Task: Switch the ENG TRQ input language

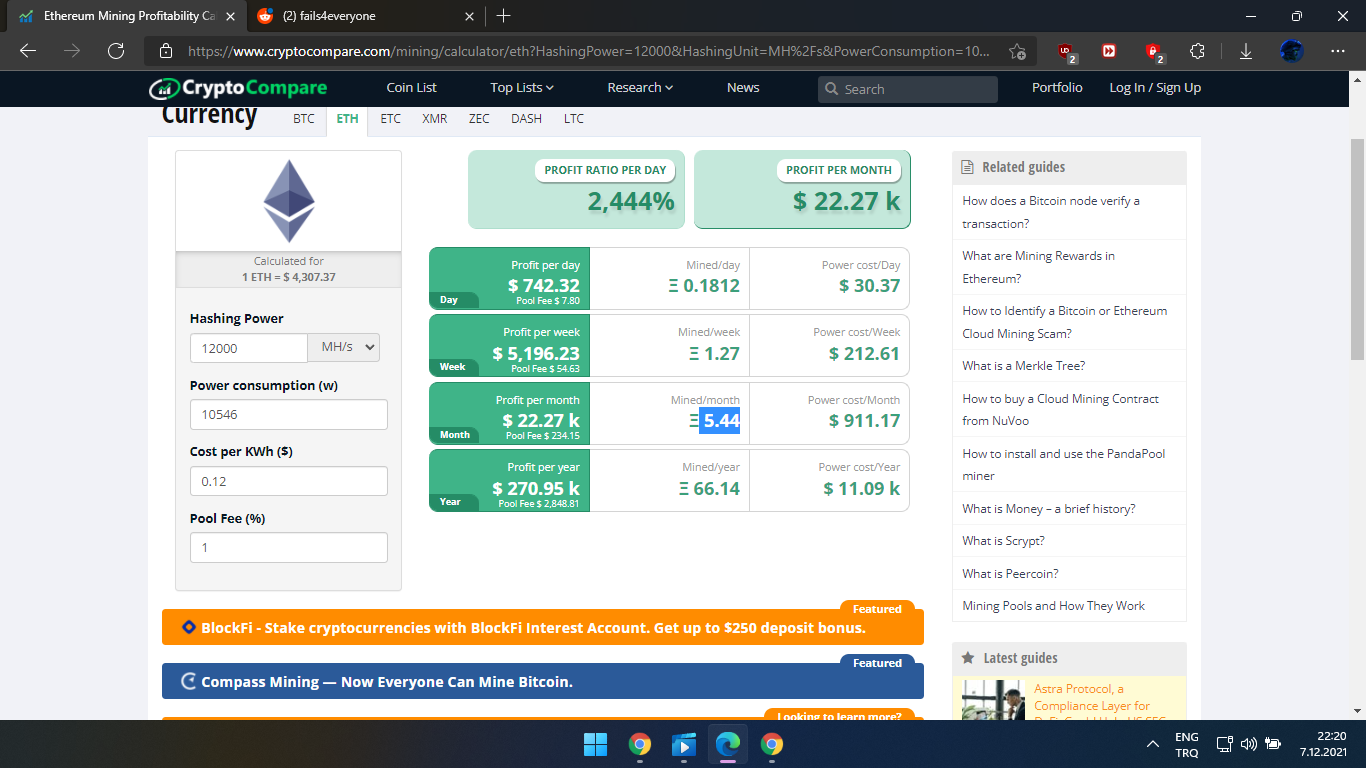Action: click(x=1187, y=744)
